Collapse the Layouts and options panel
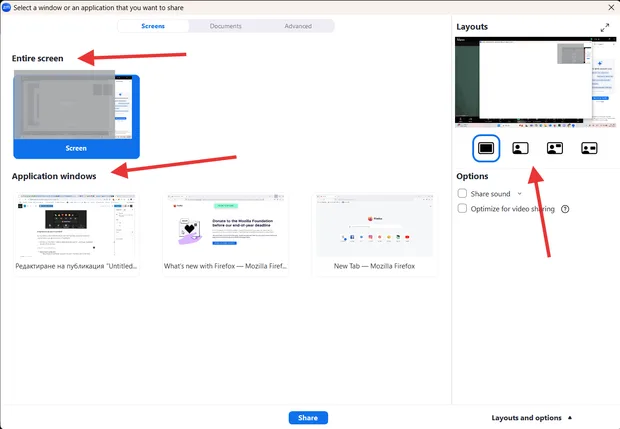The height and width of the screenshot is (429, 620). (x=532, y=418)
